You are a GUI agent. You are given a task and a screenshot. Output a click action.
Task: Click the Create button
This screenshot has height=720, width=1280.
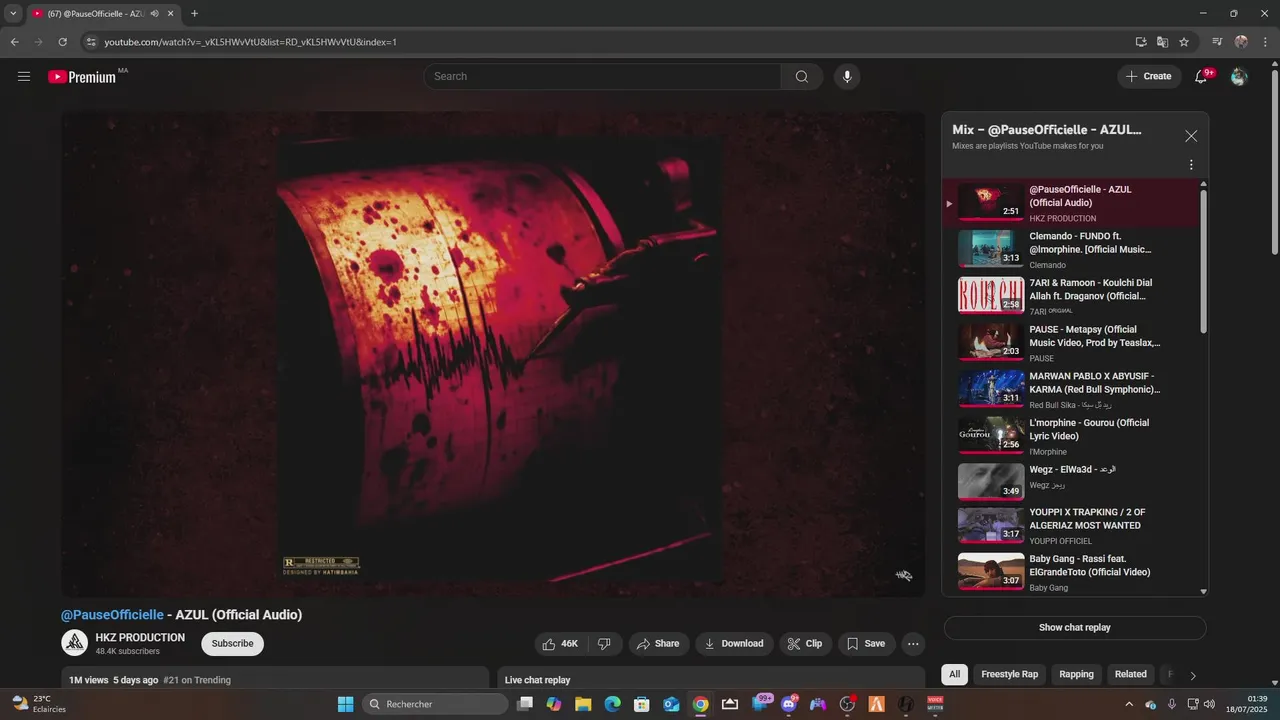click(x=1149, y=76)
